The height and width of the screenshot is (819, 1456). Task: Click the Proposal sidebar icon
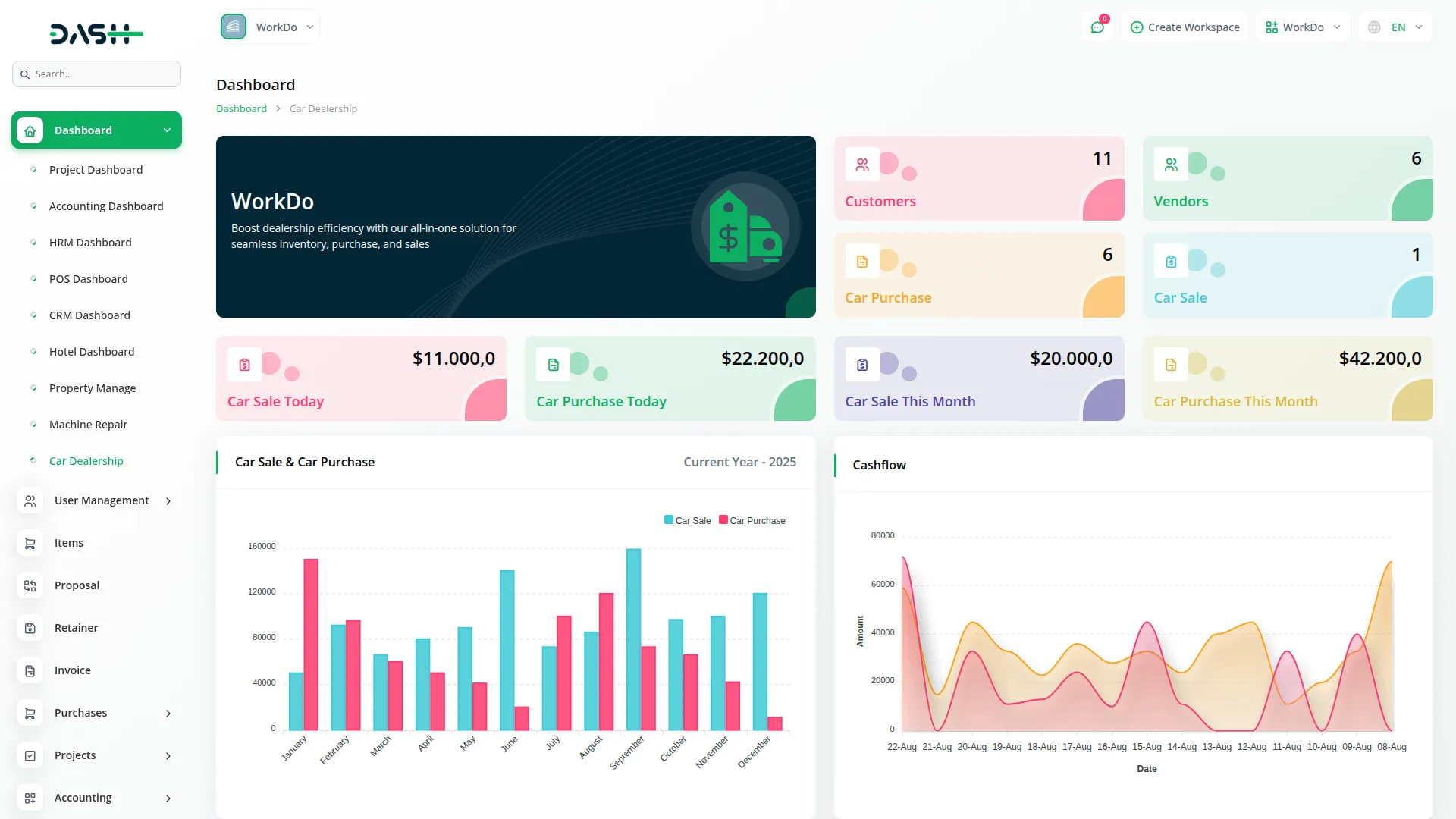pos(30,585)
